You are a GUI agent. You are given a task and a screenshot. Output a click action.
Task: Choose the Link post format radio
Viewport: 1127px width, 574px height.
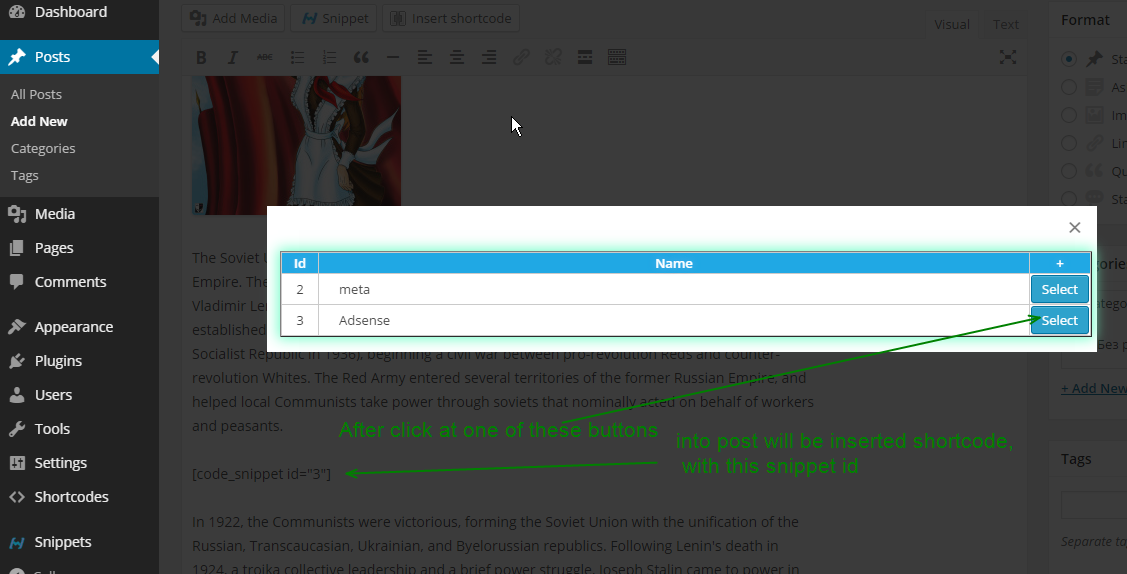pyautogui.click(x=1069, y=143)
